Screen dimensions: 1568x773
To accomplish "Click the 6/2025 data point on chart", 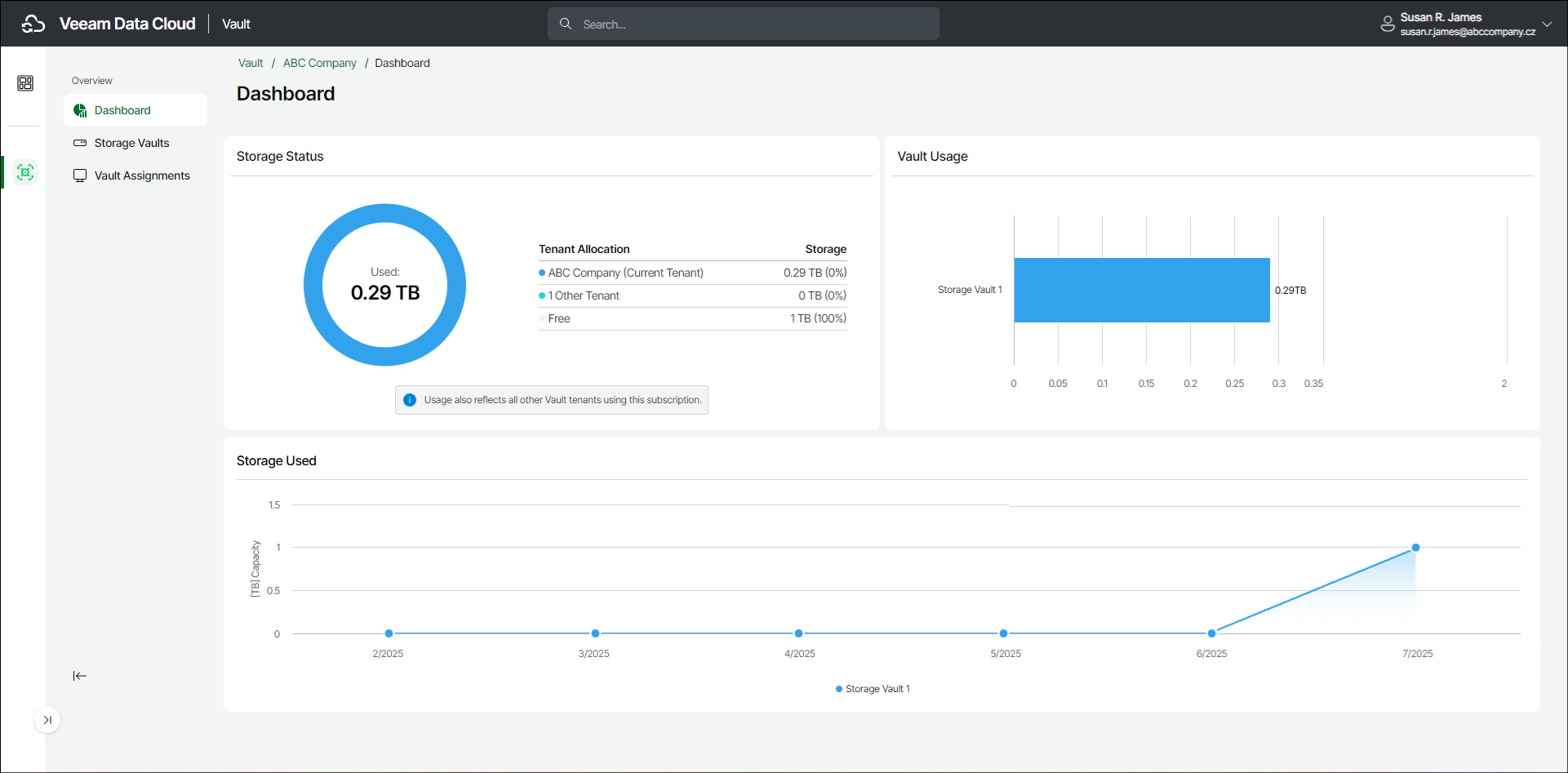I will (x=1211, y=633).
